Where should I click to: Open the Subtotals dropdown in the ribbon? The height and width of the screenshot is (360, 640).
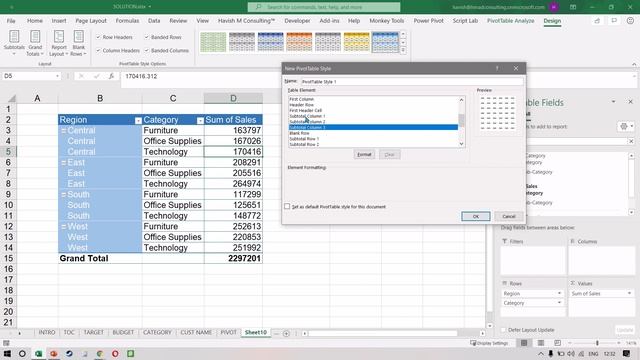[14, 43]
